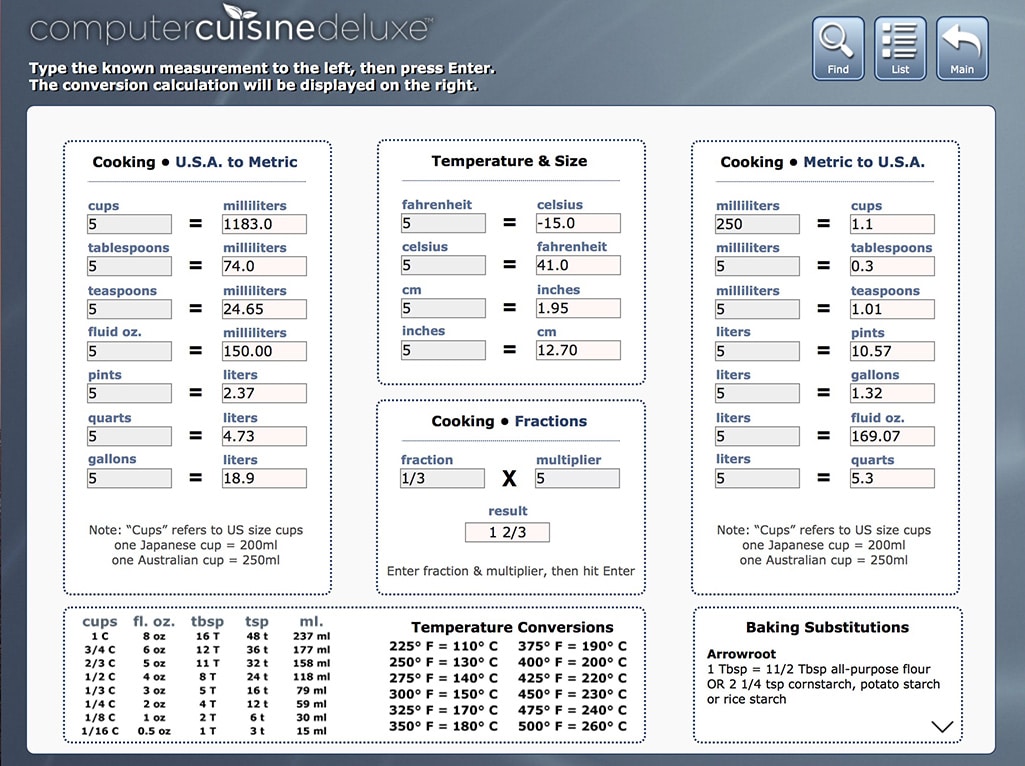Click the cm input in Temperature & Size
The image size is (1025, 766).
[x=443, y=308]
